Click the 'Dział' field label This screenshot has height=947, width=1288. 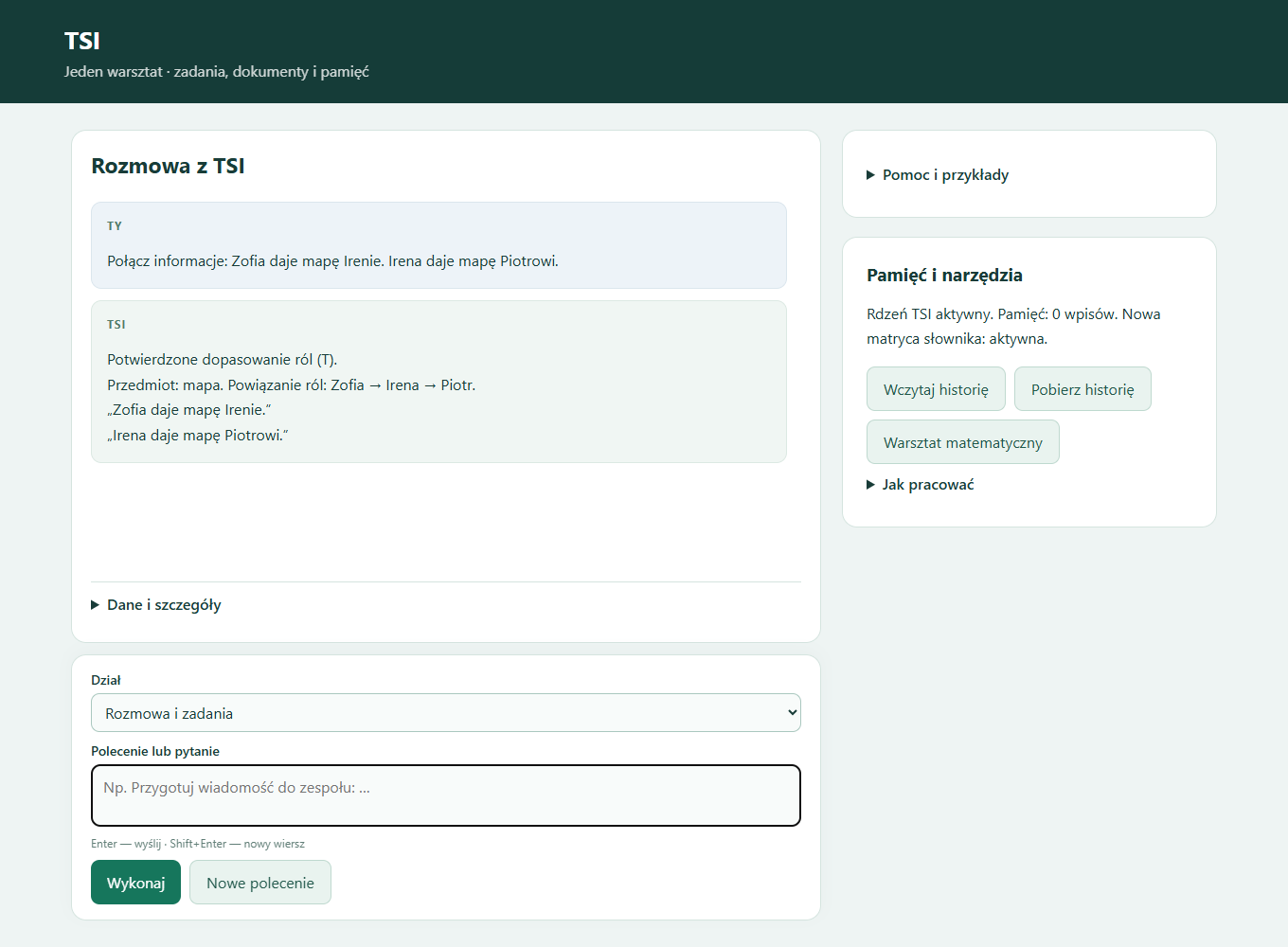point(106,680)
